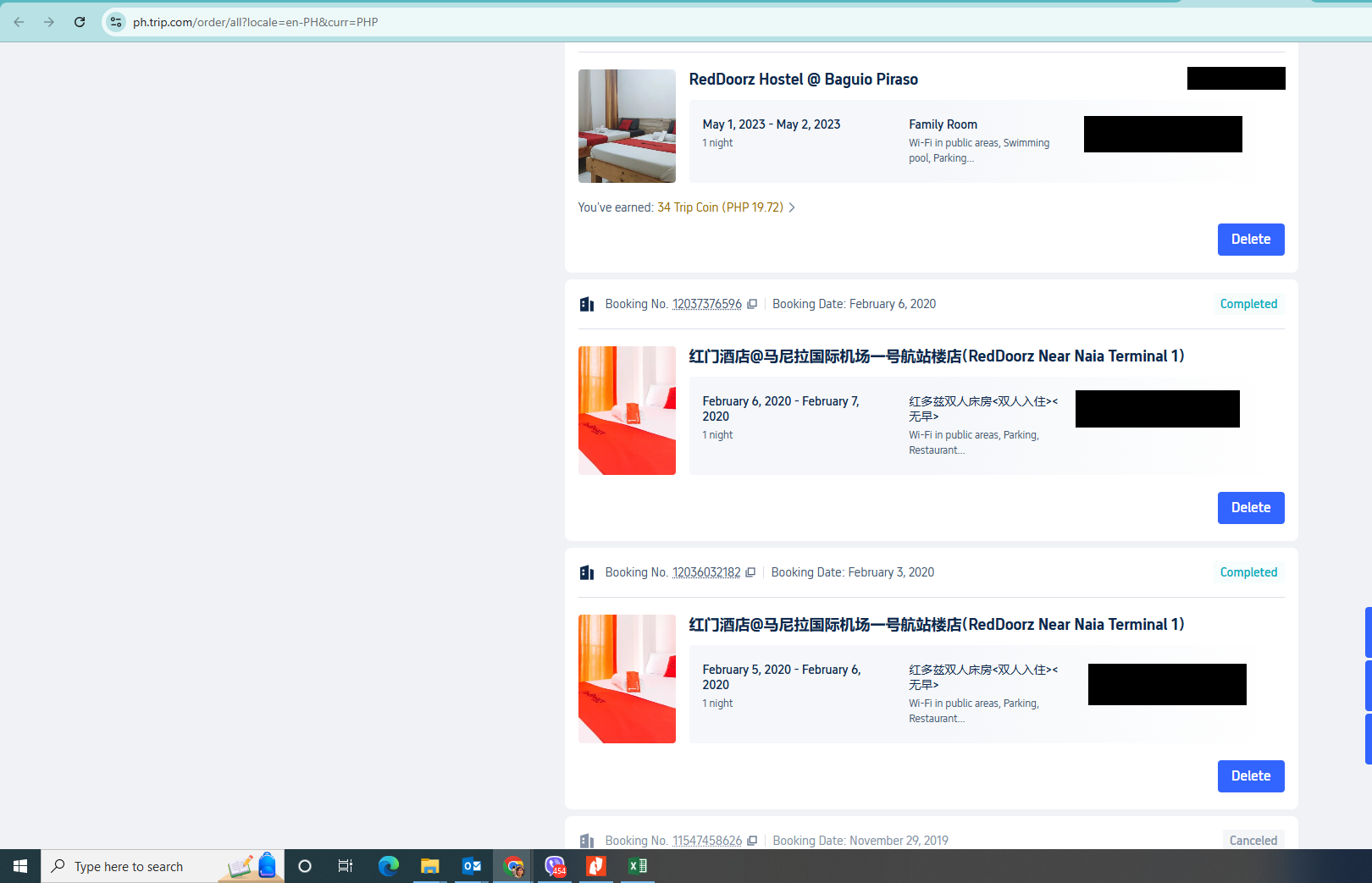Click Completed status for booking 12037376596
Image resolution: width=1372 pixels, height=883 pixels.
point(1248,304)
